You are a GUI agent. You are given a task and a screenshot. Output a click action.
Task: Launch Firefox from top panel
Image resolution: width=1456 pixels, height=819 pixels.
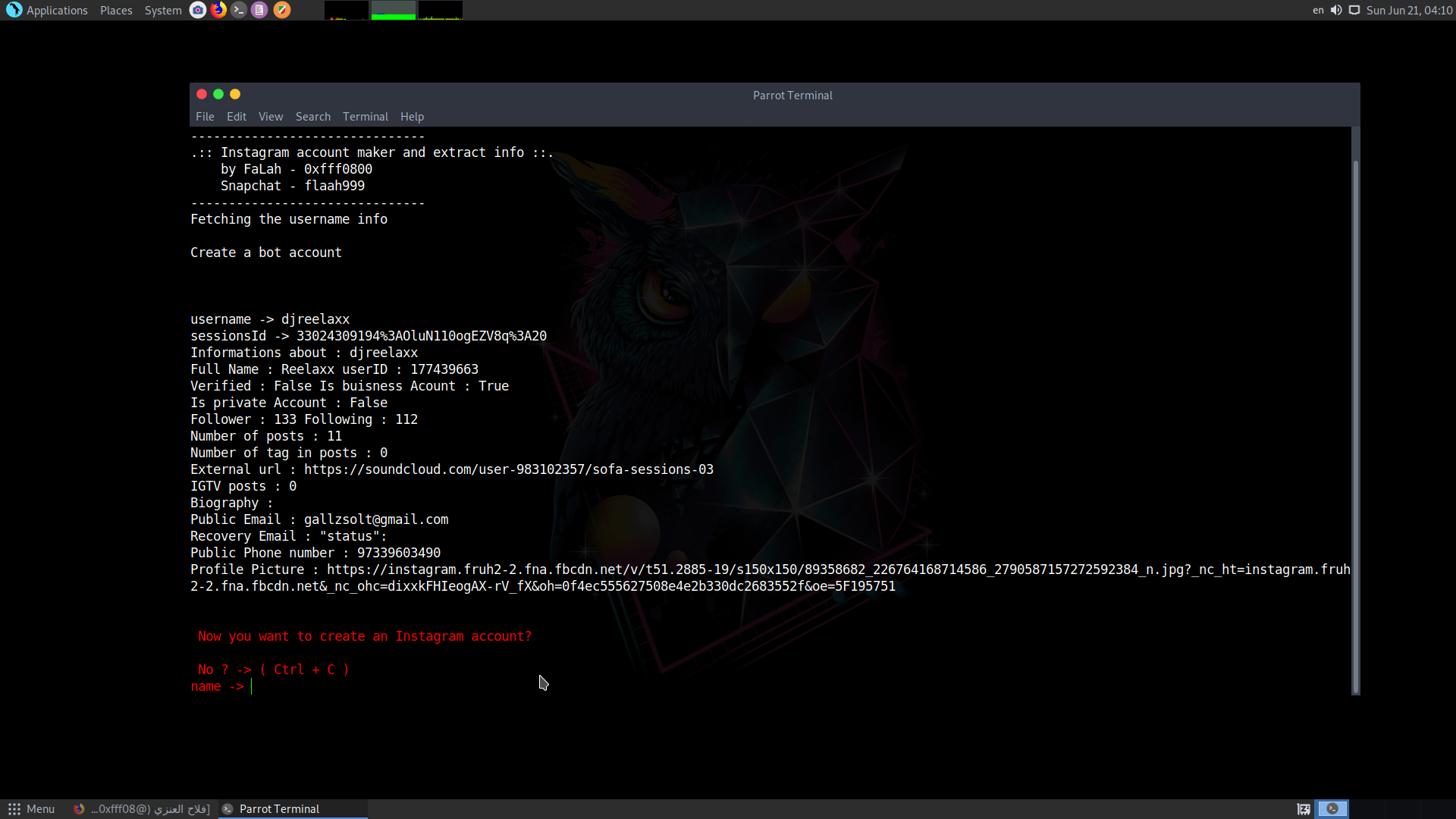click(218, 10)
